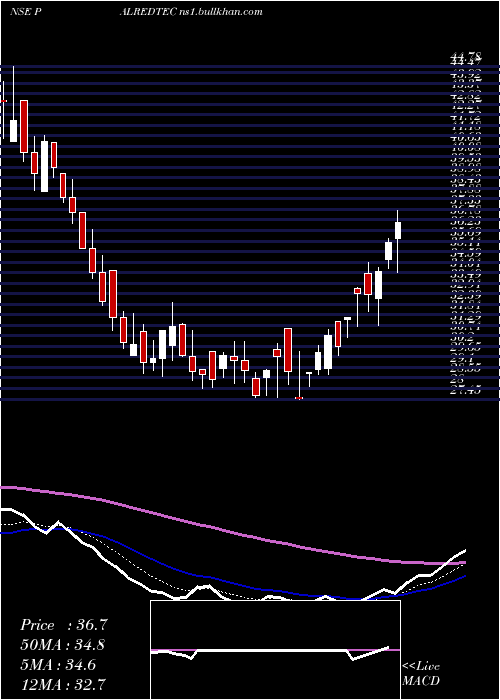
Task: Click the '<<Live MACD' label
Action: point(421,674)
